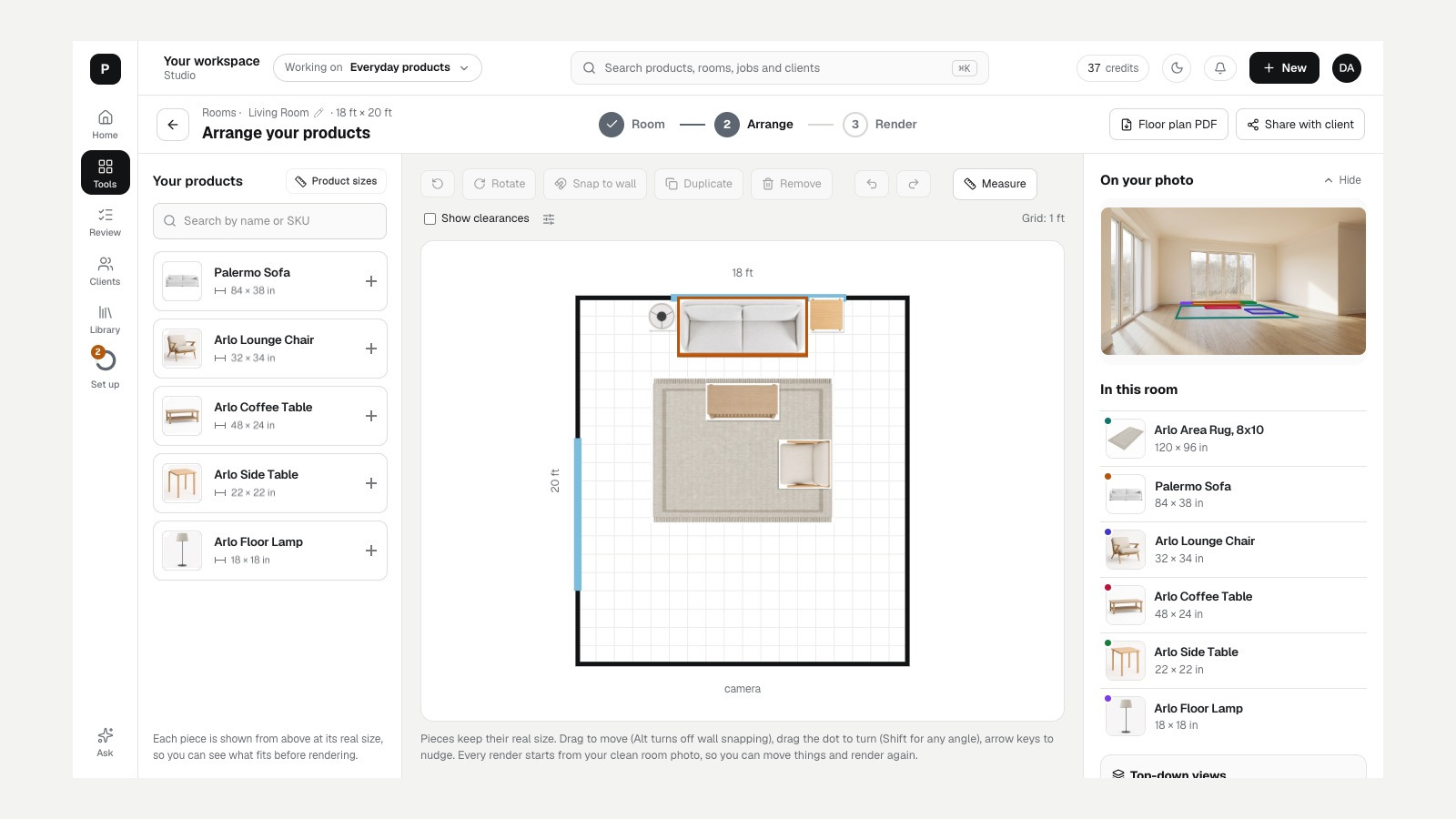Click the Rooms breadcrumb link
1456x819 pixels.
pos(219,113)
